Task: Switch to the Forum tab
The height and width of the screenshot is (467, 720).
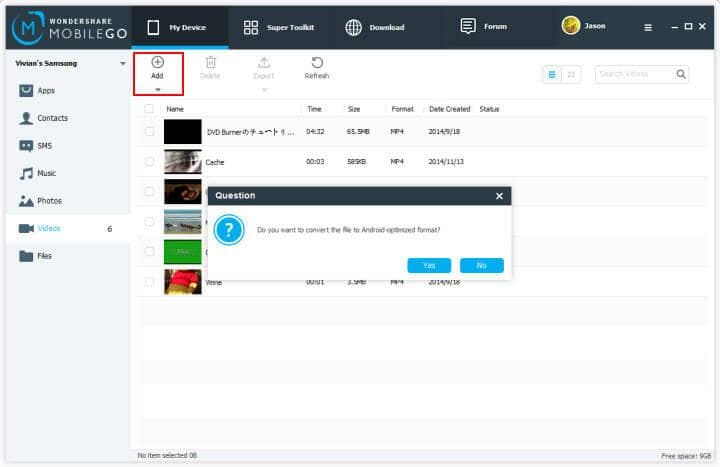Action: (484, 26)
